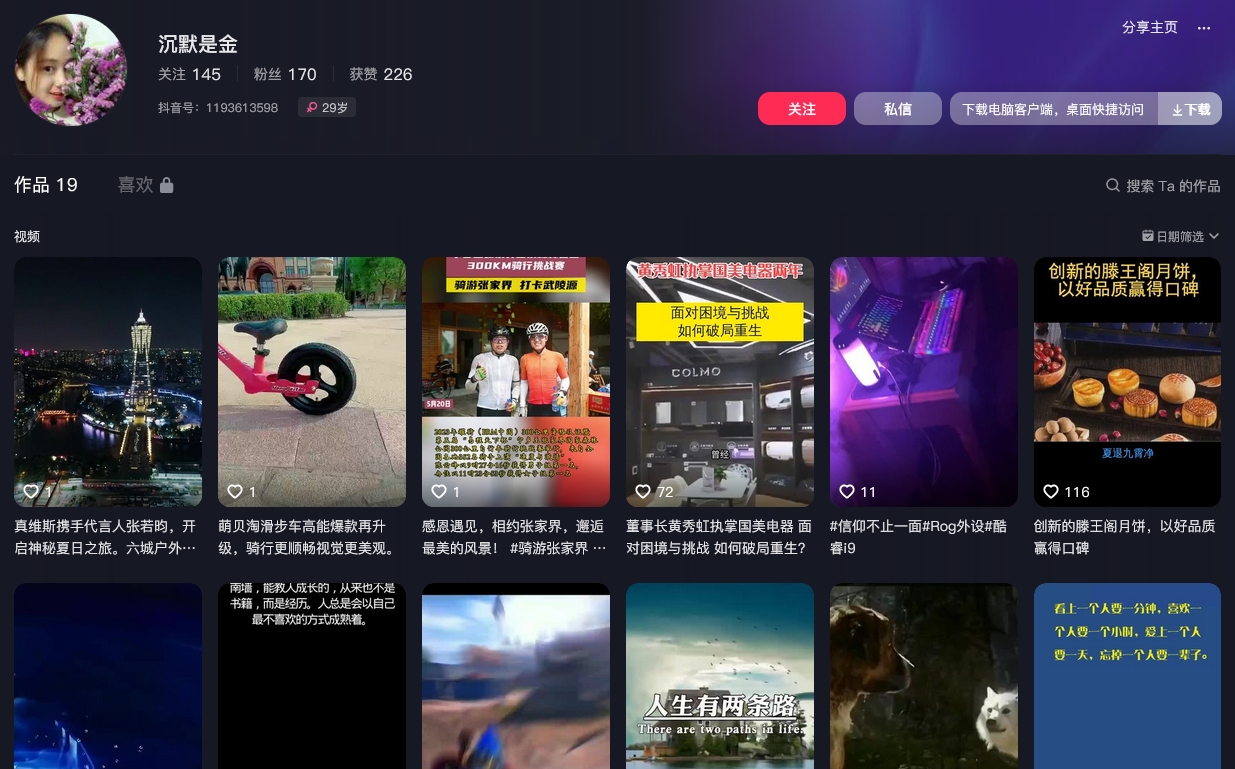This screenshot has width=1235, height=769.
Task: Click the heart icon on 萌贝淘滑步车 video
Action: coord(235,491)
